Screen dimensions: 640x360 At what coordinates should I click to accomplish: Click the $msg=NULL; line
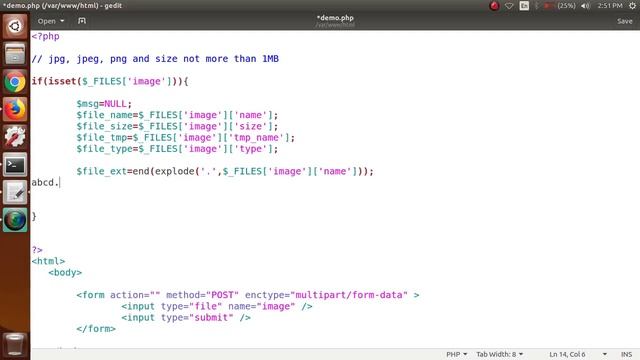104,104
